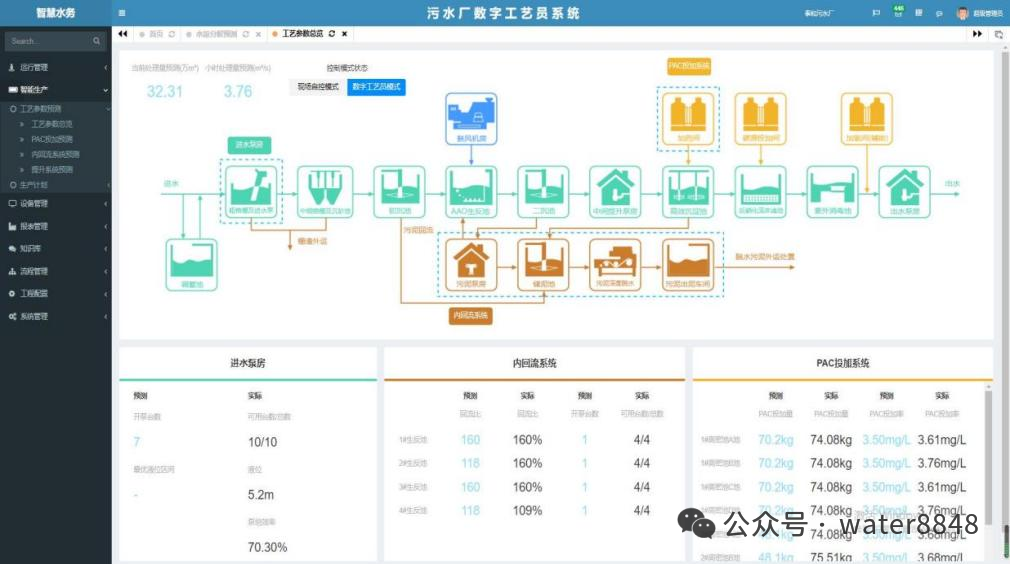This screenshot has height=564, width=1010.
Task: Expand the 生产计划 submenu
Action: [x=56, y=185]
